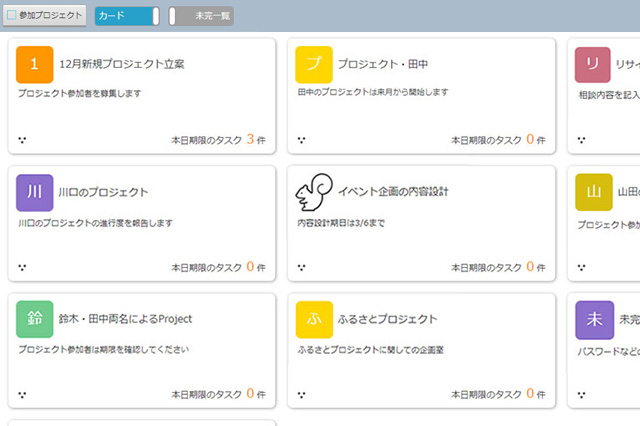Toggle the 未完一覧 switch
The image size is (640, 426).
click(201, 16)
